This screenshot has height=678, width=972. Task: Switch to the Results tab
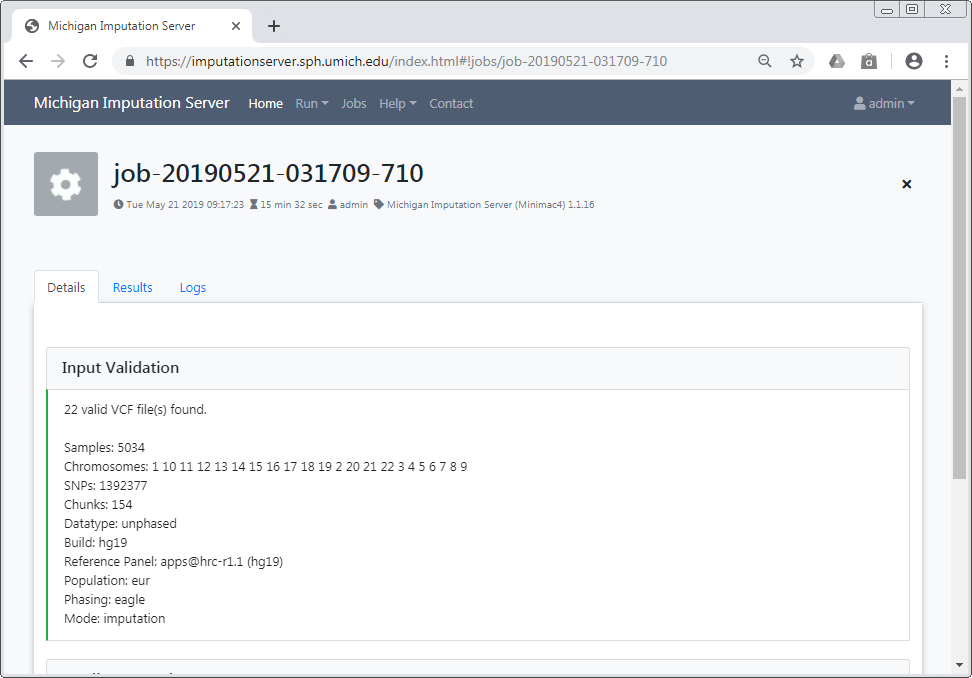coord(132,287)
